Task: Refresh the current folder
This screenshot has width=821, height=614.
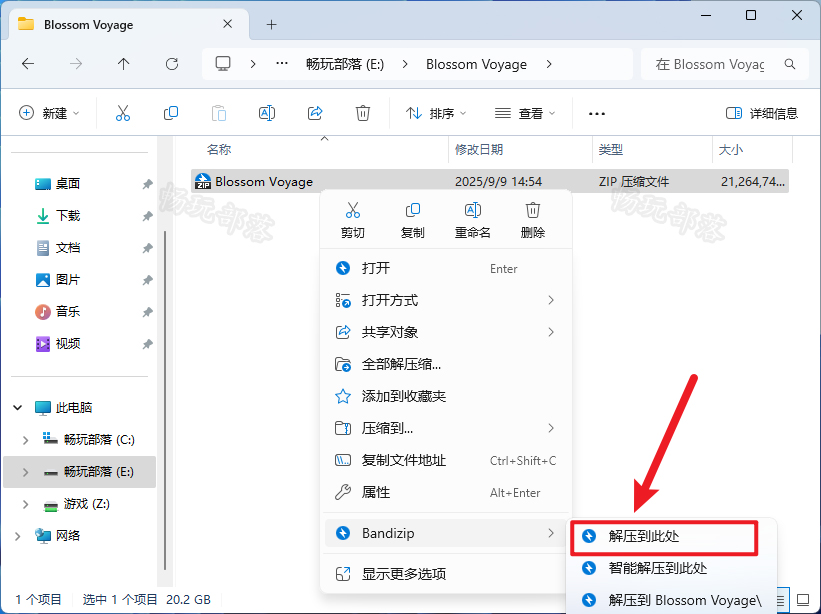Action: pyautogui.click(x=172, y=64)
